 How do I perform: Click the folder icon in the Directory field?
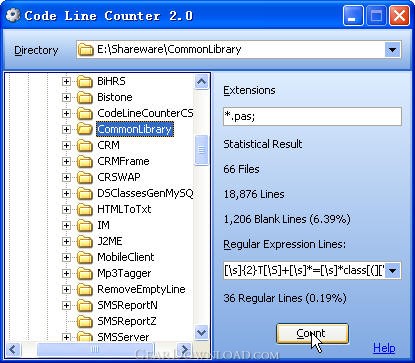tap(86, 50)
